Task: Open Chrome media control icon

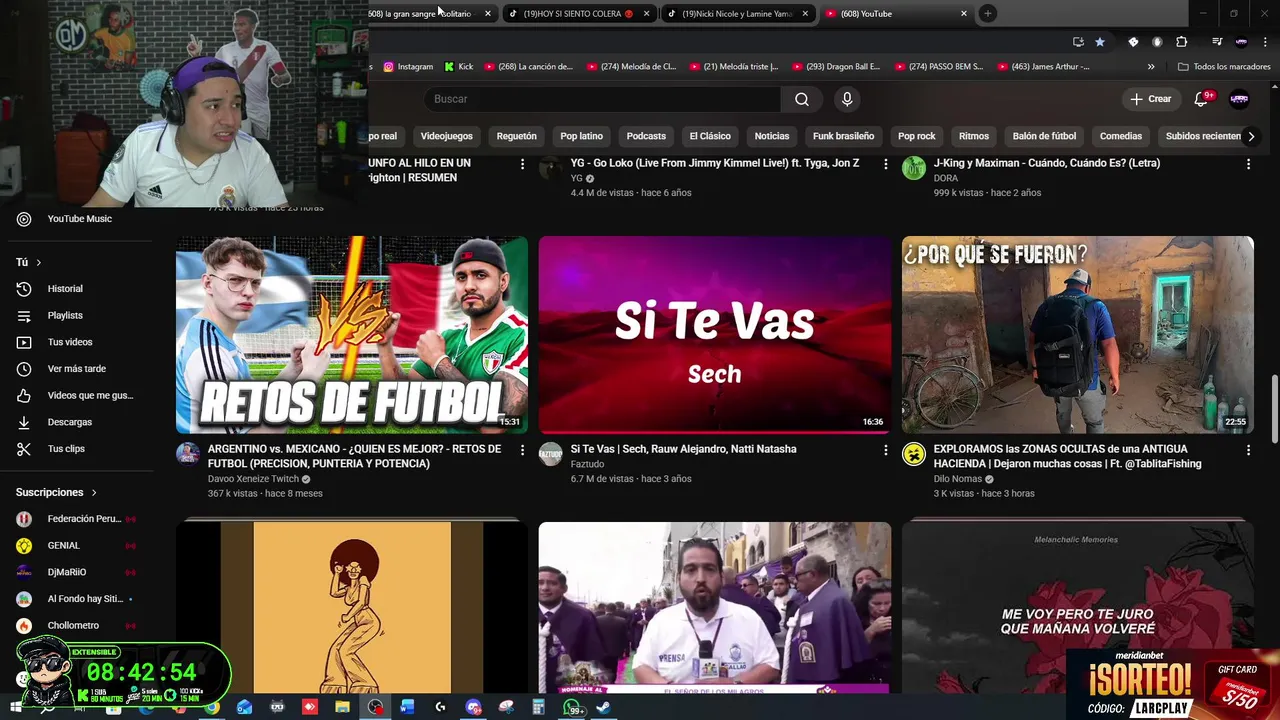Action: (1217, 42)
